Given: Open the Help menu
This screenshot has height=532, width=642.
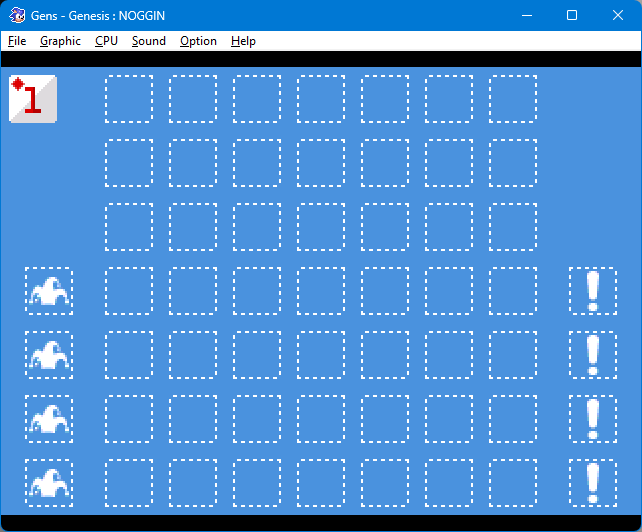Looking at the screenshot, I should pyautogui.click(x=243, y=41).
